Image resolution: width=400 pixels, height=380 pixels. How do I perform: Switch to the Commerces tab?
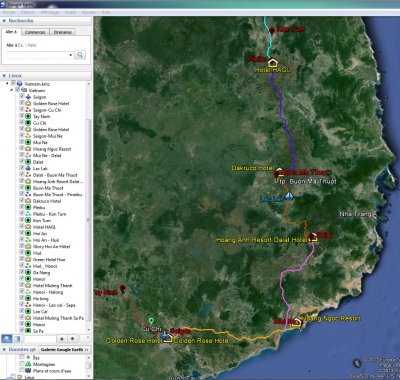point(35,32)
